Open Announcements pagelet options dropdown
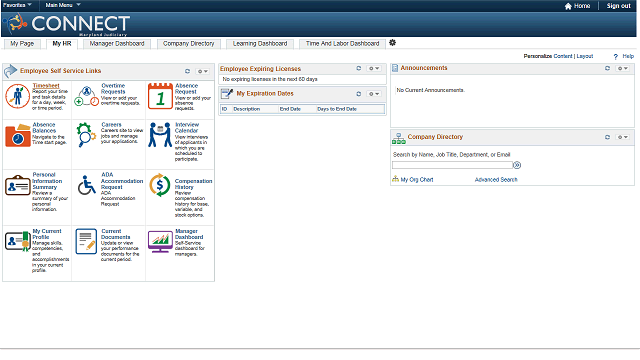 (623, 68)
